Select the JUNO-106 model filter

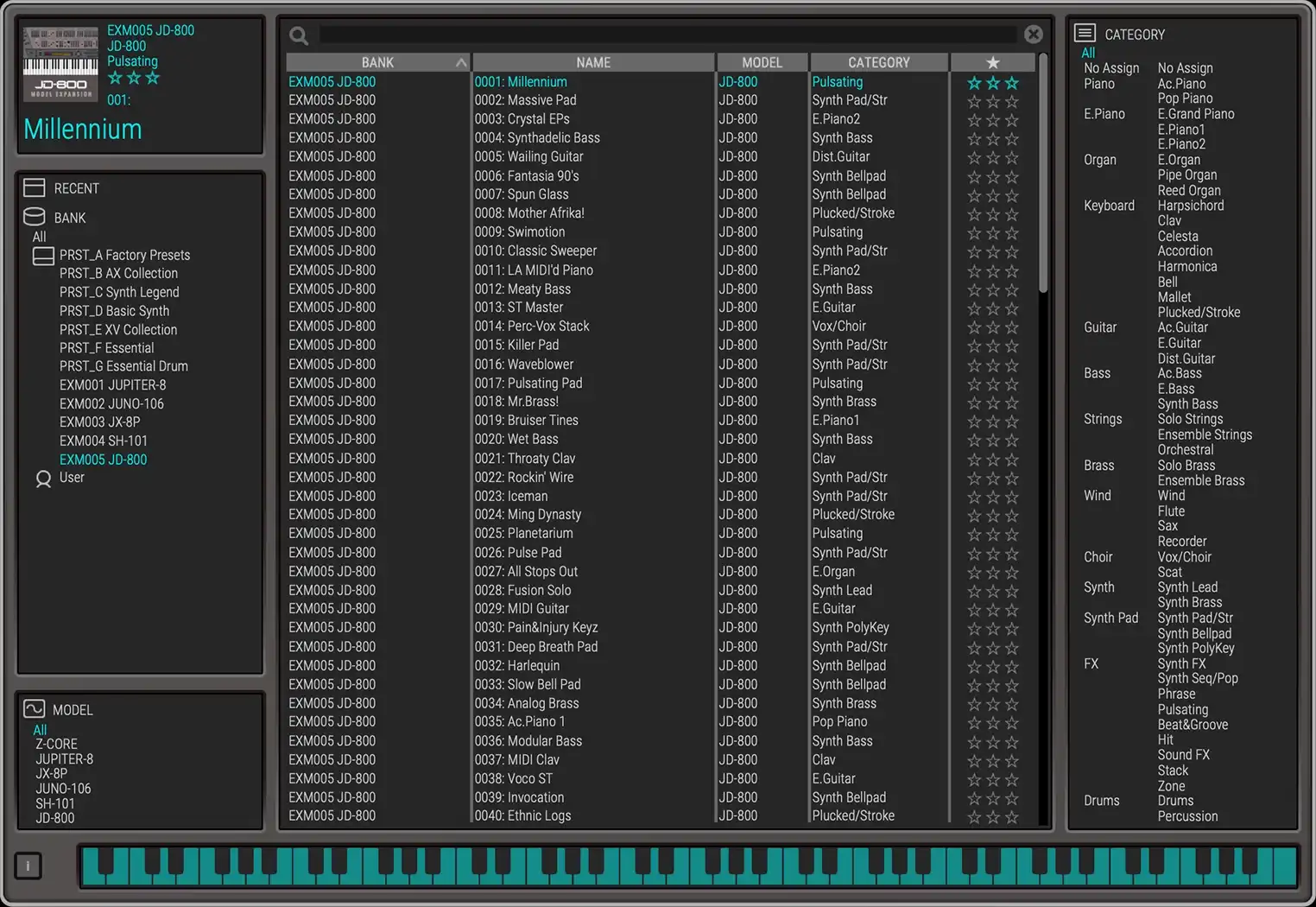click(x=63, y=789)
